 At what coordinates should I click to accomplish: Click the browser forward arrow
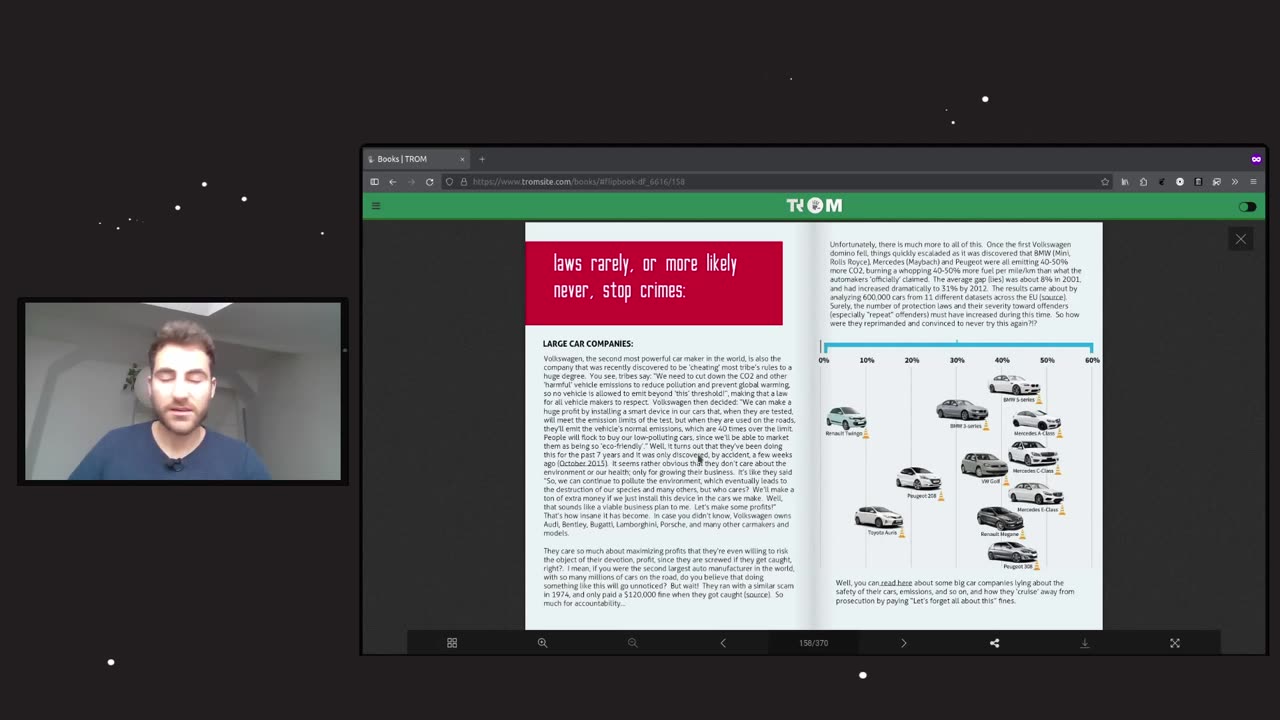[411, 182]
